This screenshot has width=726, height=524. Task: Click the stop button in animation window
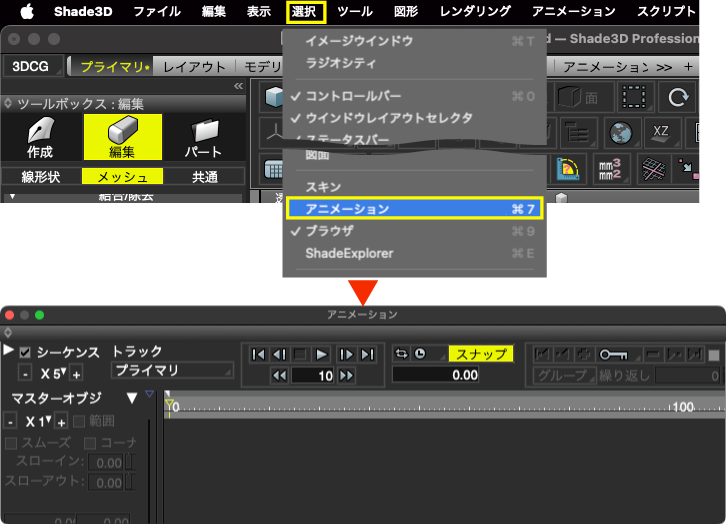click(x=300, y=355)
